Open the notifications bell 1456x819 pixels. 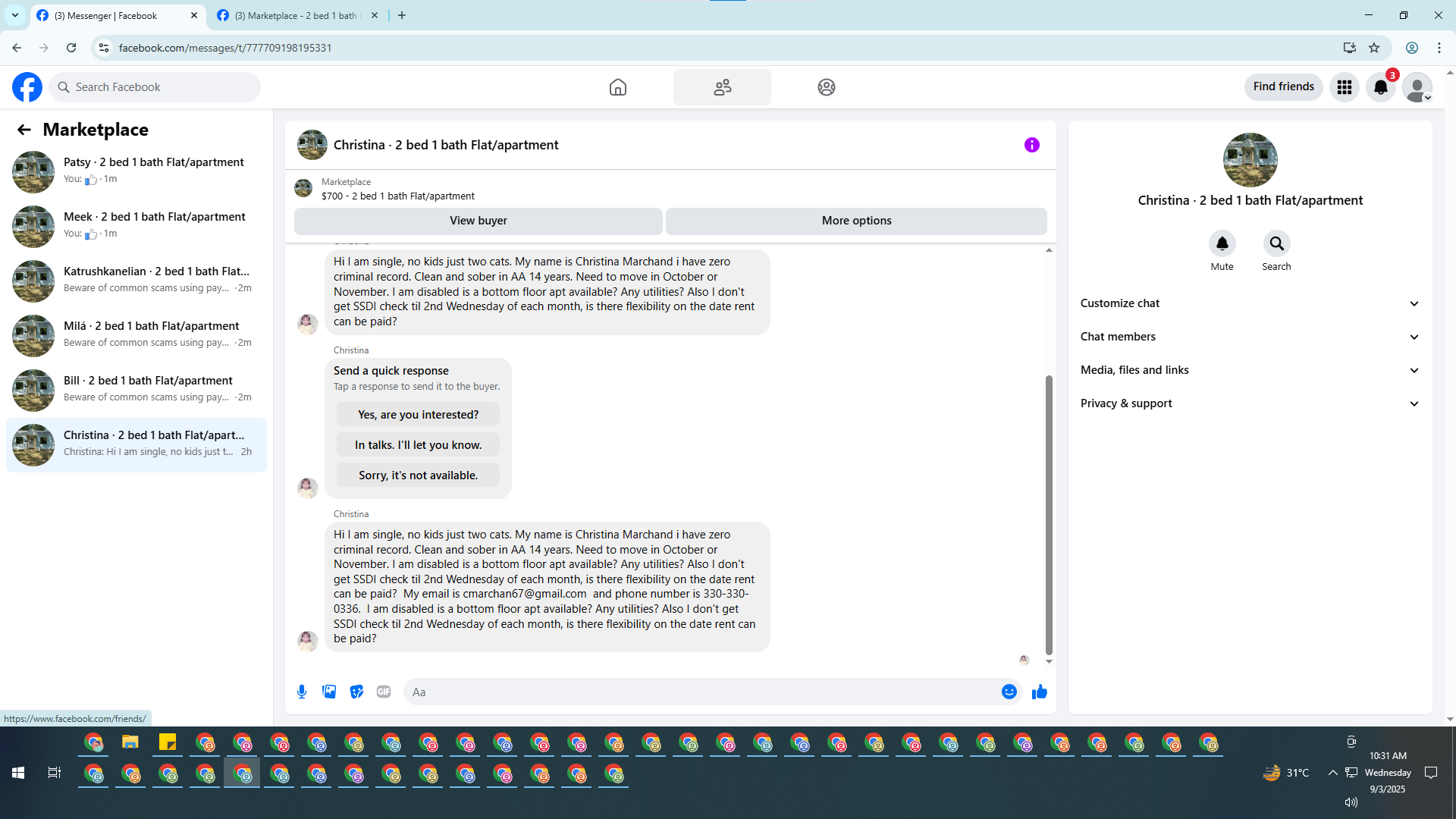(1381, 87)
